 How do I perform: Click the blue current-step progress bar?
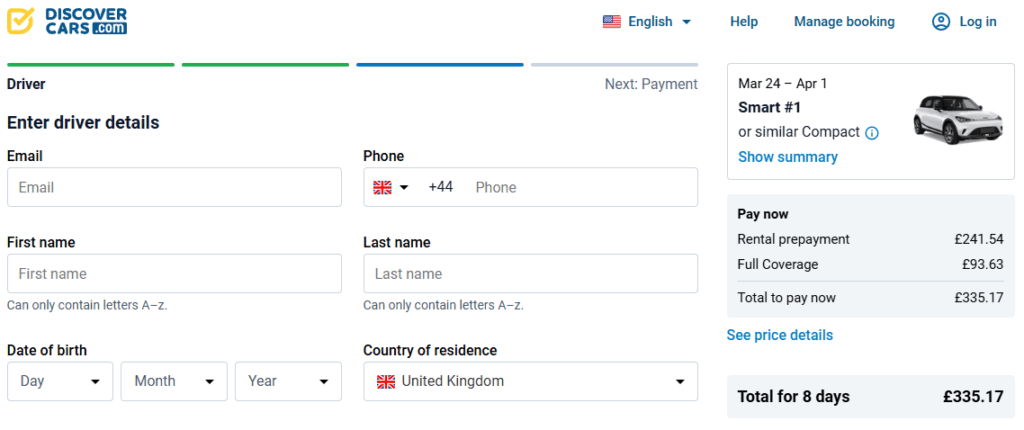point(439,65)
